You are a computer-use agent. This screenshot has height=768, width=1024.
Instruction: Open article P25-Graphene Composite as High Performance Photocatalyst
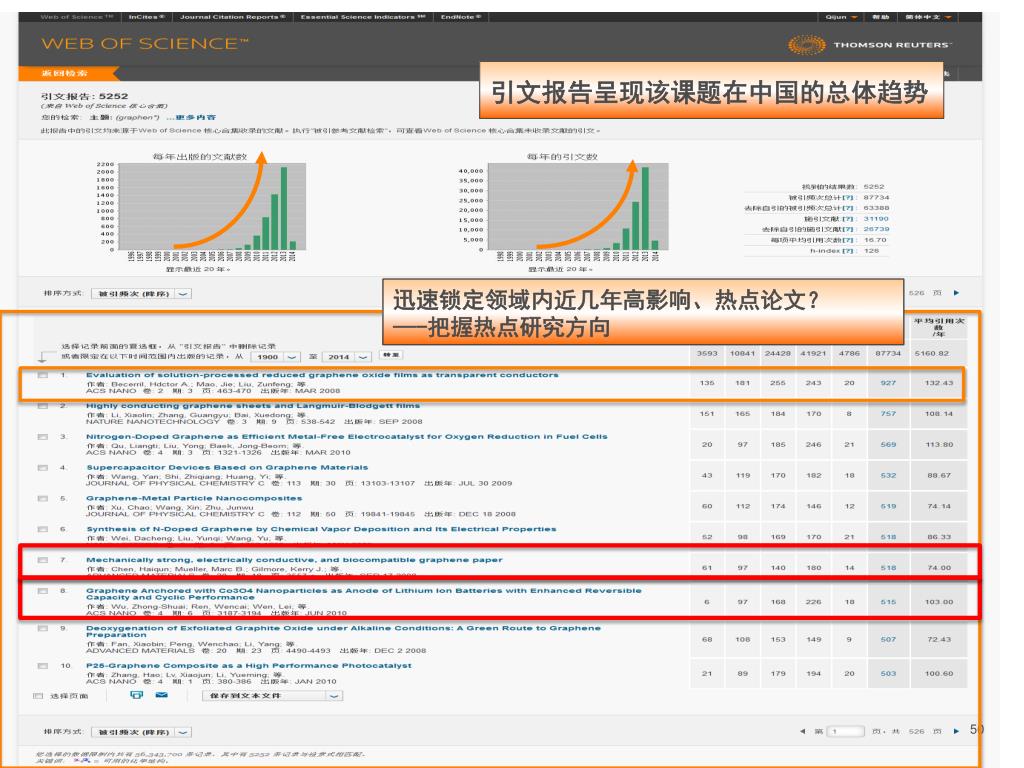point(249,665)
